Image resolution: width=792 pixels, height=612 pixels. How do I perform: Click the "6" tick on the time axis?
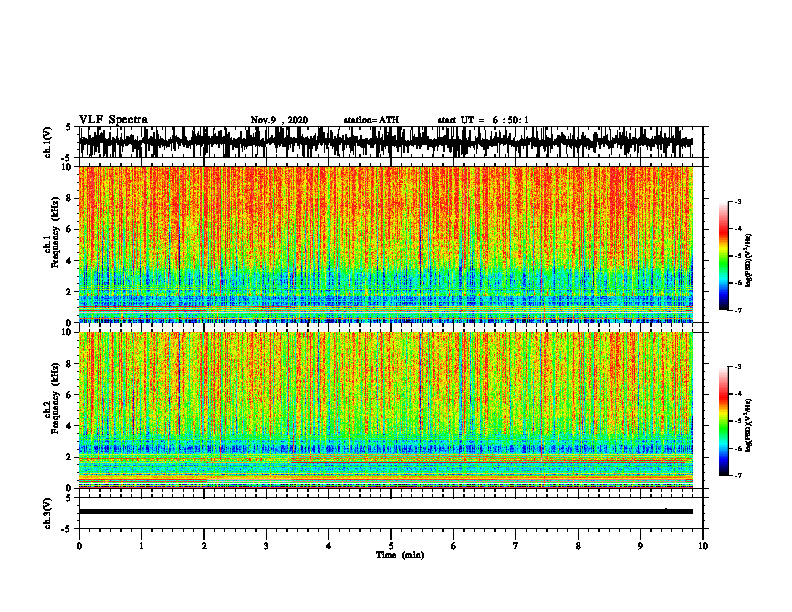click(x=454, y=546)
